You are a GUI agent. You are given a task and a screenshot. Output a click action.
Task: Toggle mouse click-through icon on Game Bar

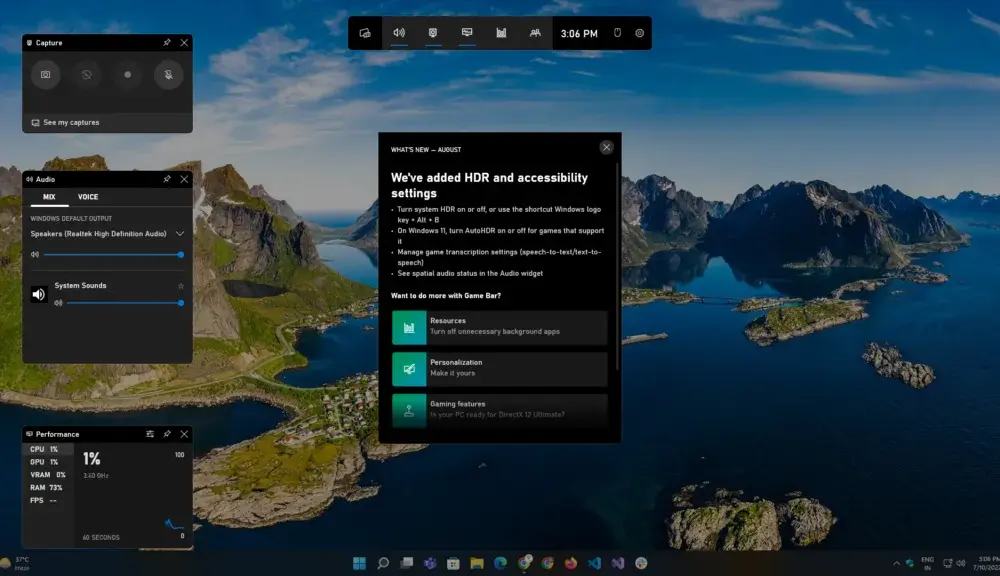(x=617, y=33)
